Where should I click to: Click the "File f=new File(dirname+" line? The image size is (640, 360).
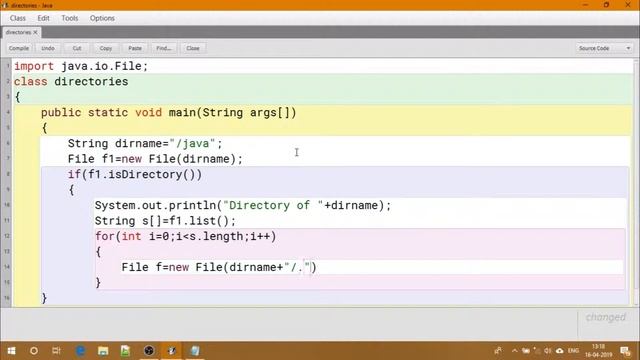click(x=219, y=267)
